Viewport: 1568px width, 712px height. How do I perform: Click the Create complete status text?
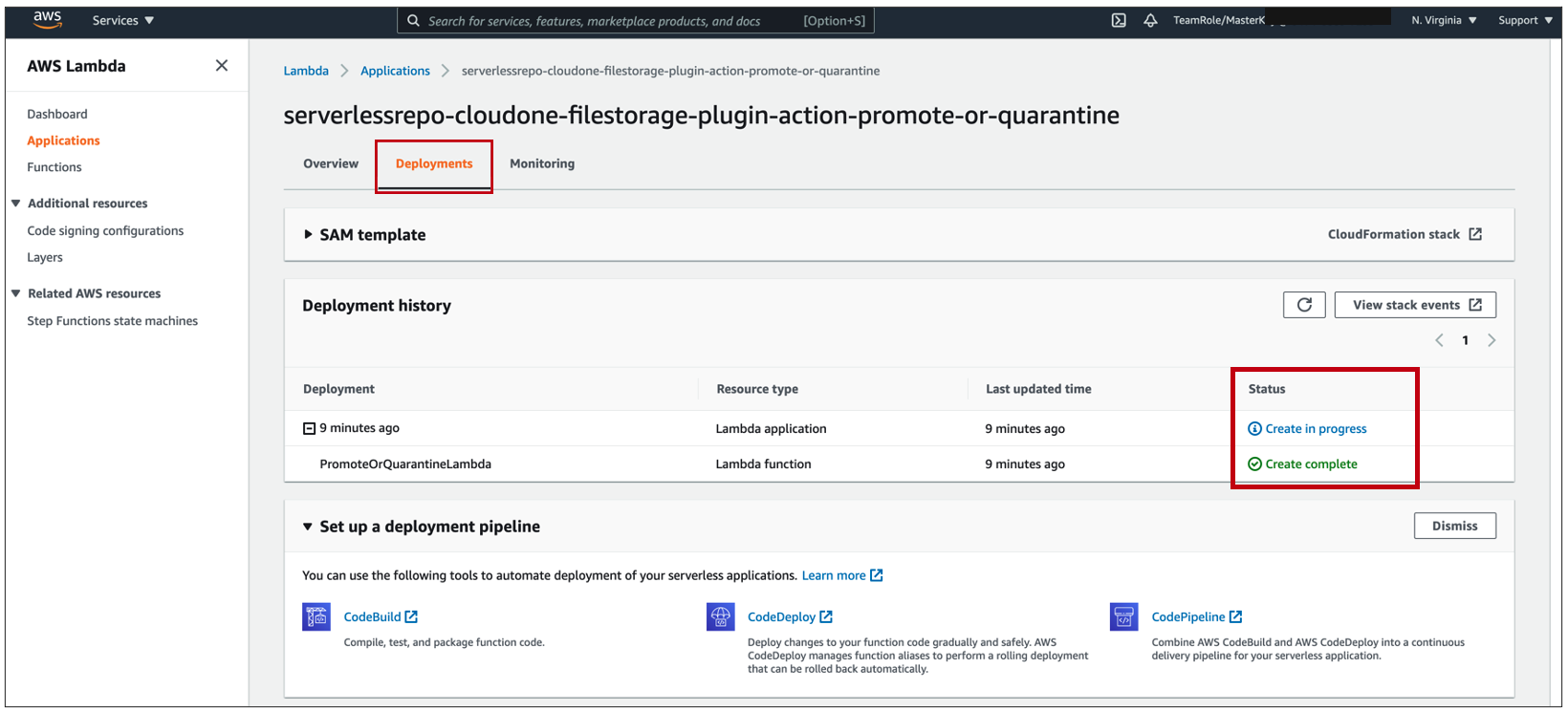[1311, 464]
